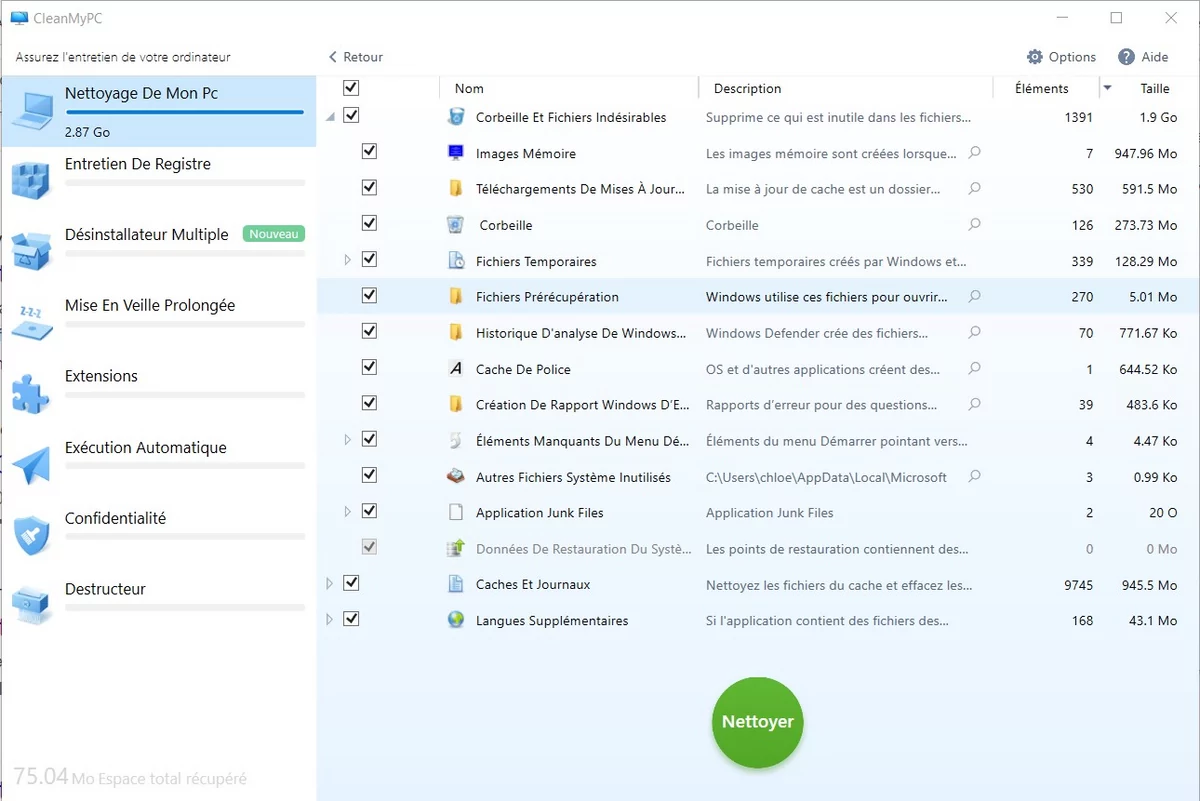The width and height of the screenshot is (1200, 801).
Task: Go back with the Retour link
Action: click(356, 57)
